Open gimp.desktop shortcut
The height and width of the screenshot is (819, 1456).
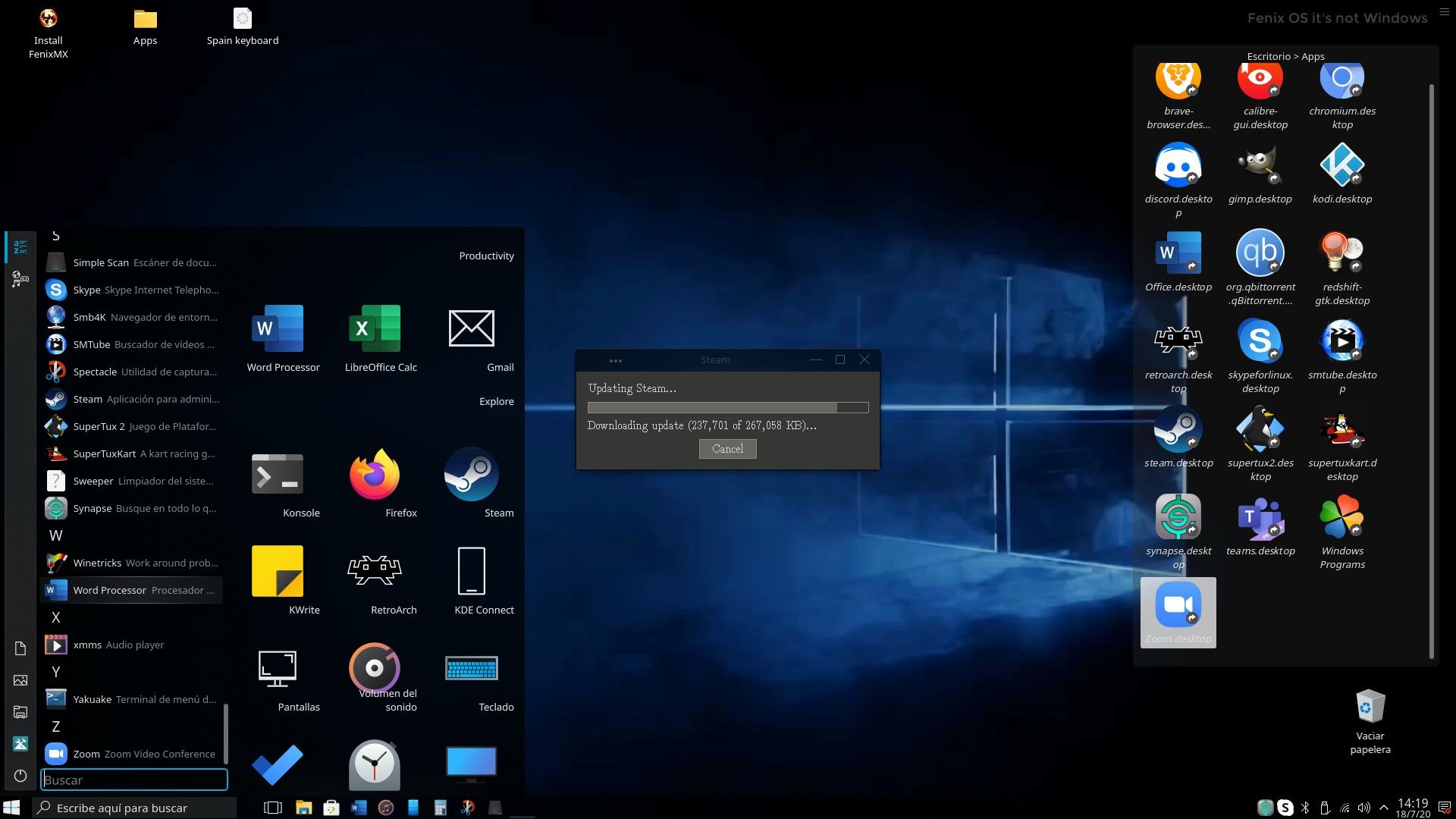[x=1260, y=174]
